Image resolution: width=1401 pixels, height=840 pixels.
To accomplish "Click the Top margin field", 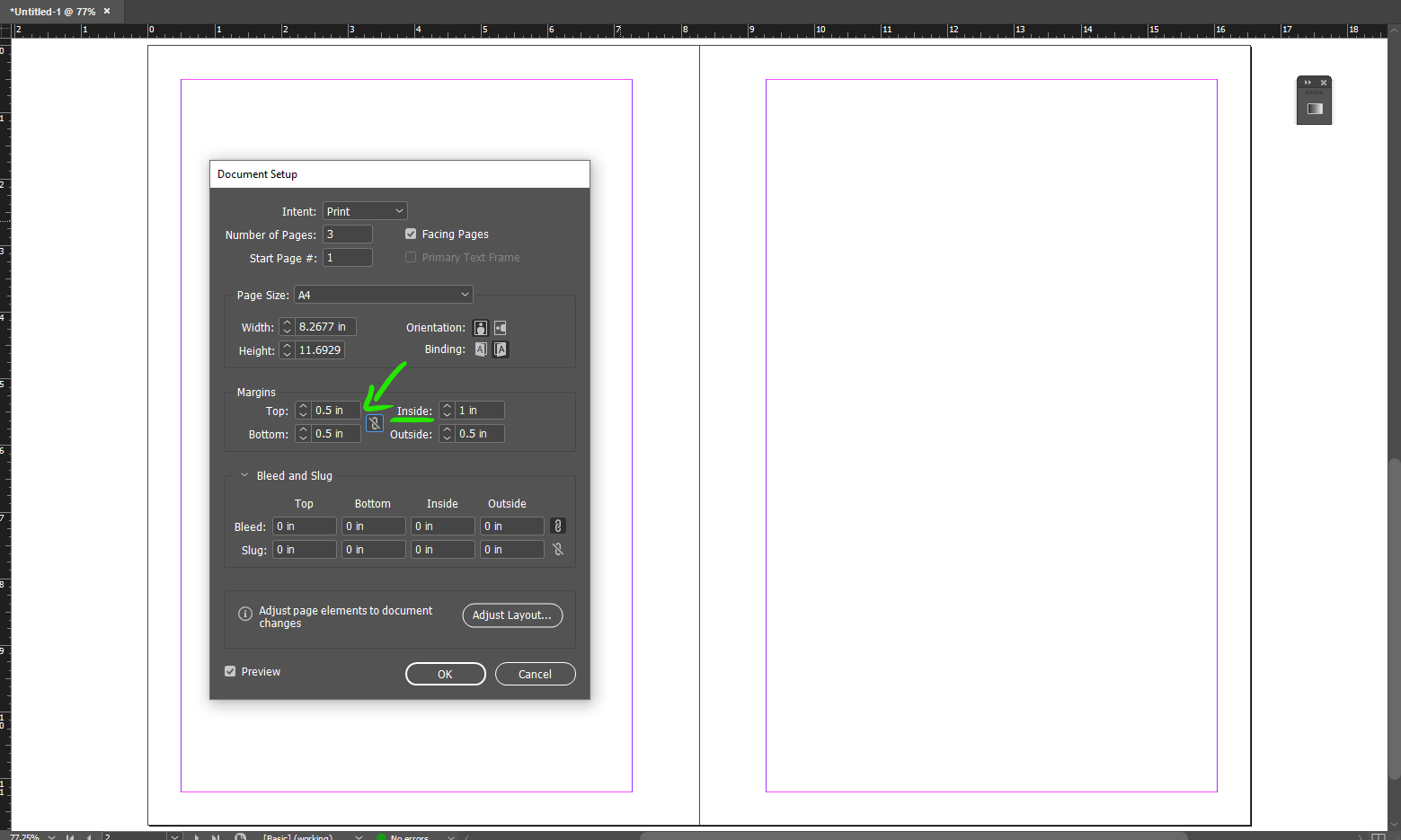I will click(336, 411).
